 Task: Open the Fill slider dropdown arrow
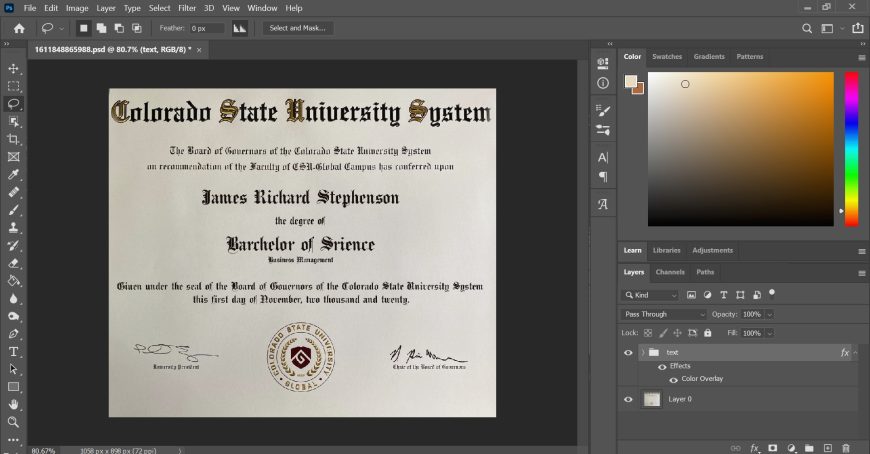(770, 334)
